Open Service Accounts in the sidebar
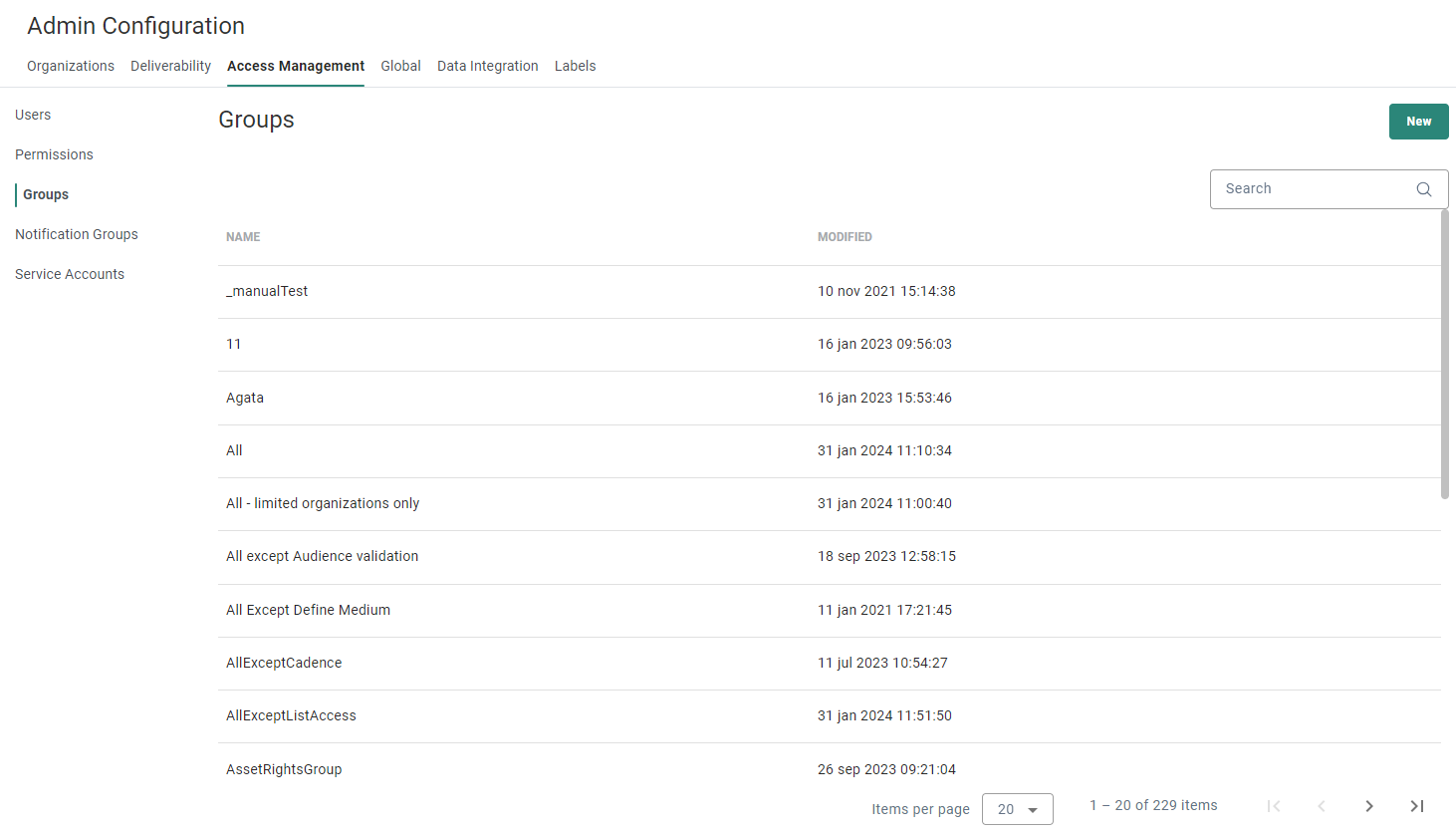 [x=70, y=274]
